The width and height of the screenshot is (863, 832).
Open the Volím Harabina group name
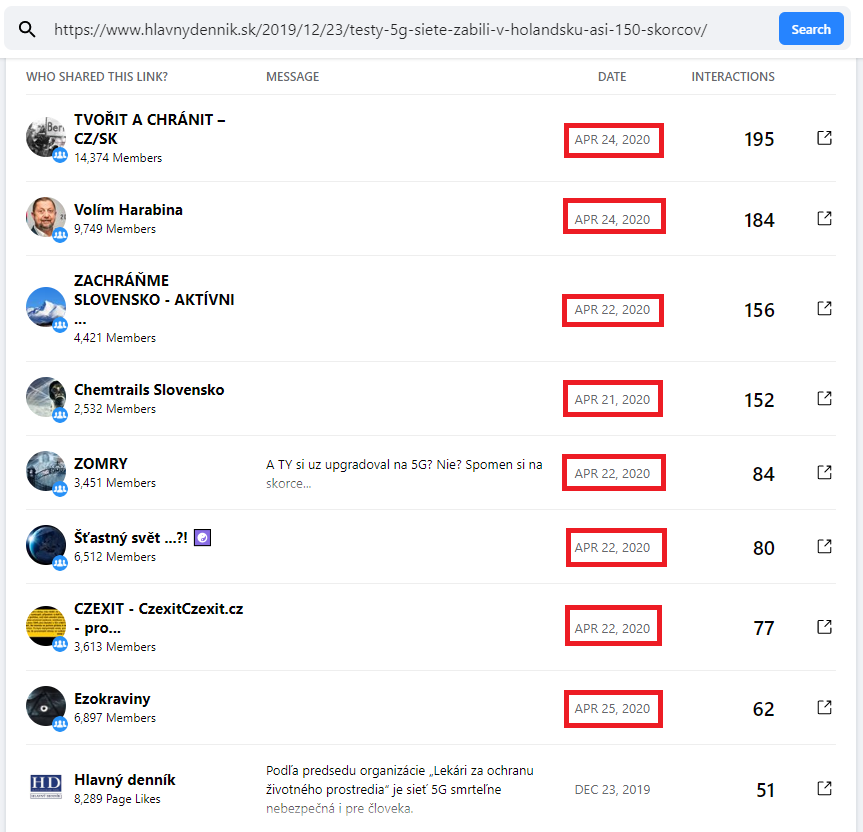pos(128,210)
